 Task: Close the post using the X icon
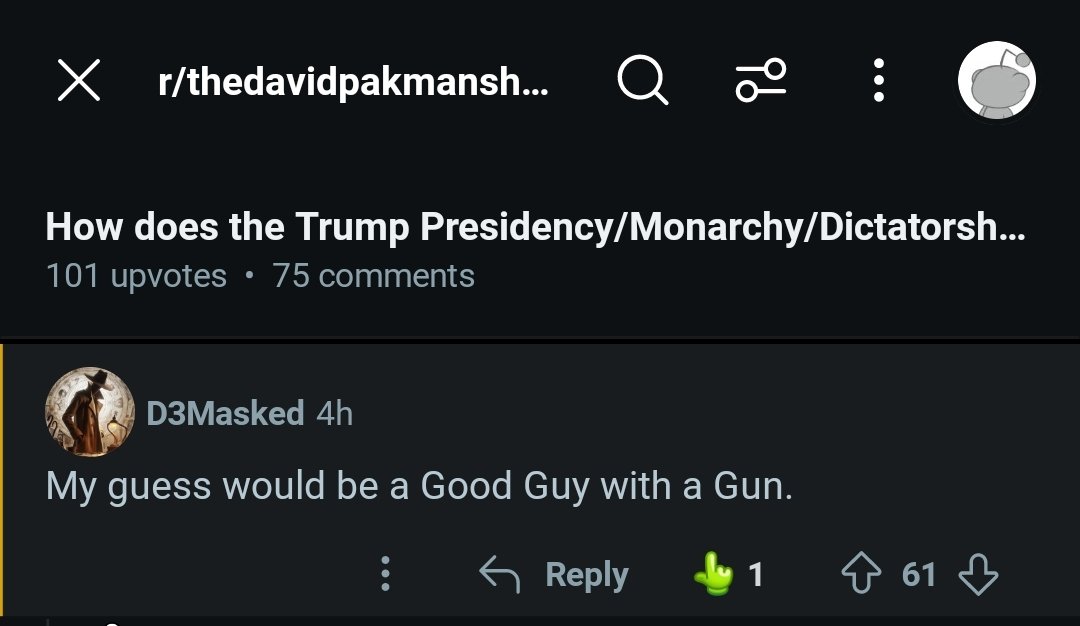click(x=79, y=81)
